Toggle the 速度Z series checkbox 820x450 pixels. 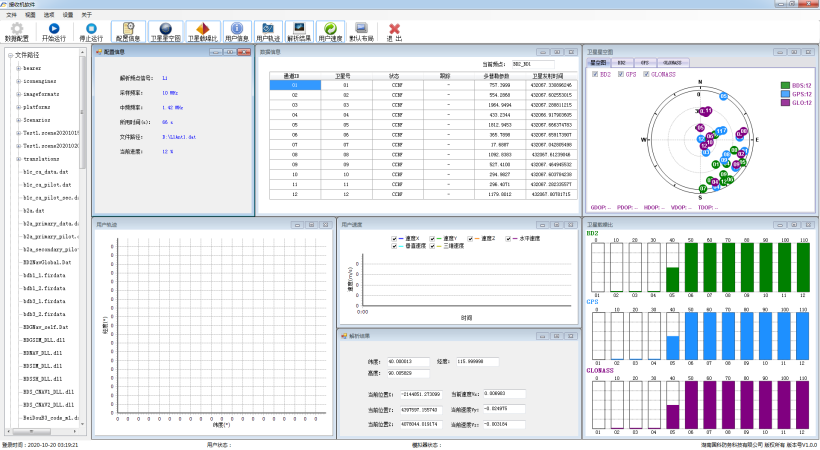[x=470, y=239]
